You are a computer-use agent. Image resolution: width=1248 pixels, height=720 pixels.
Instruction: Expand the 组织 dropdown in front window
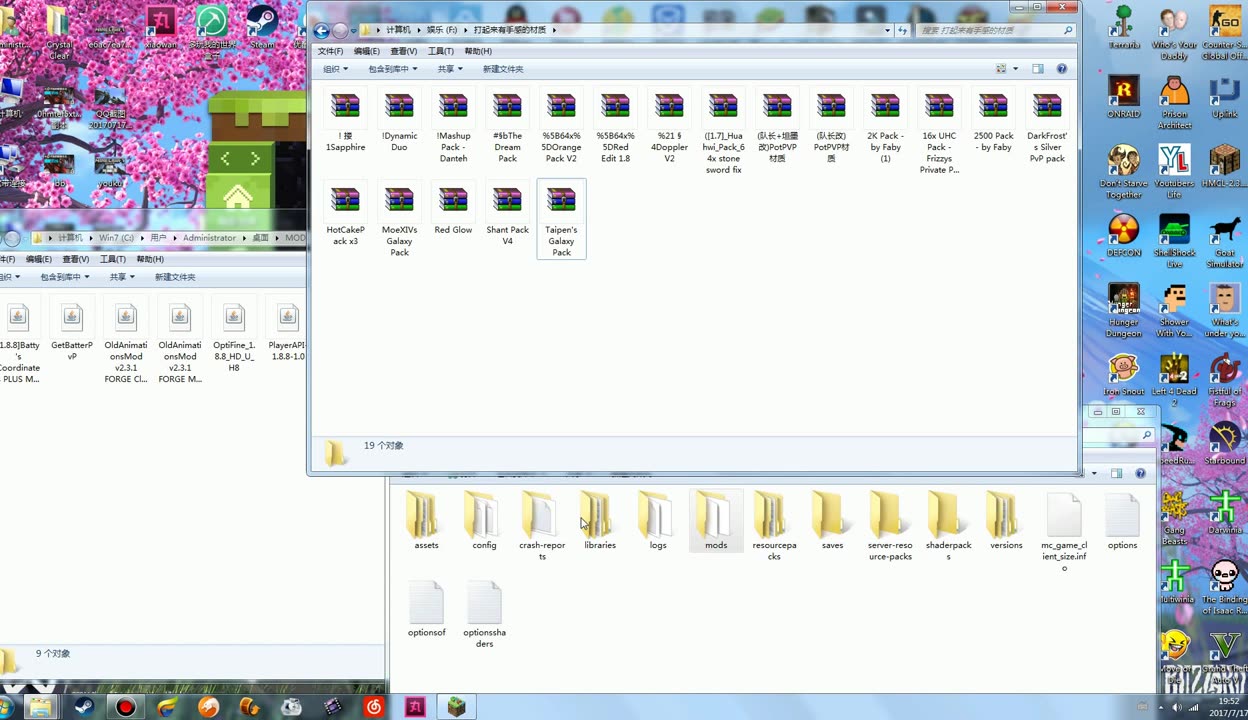point(335,69)
